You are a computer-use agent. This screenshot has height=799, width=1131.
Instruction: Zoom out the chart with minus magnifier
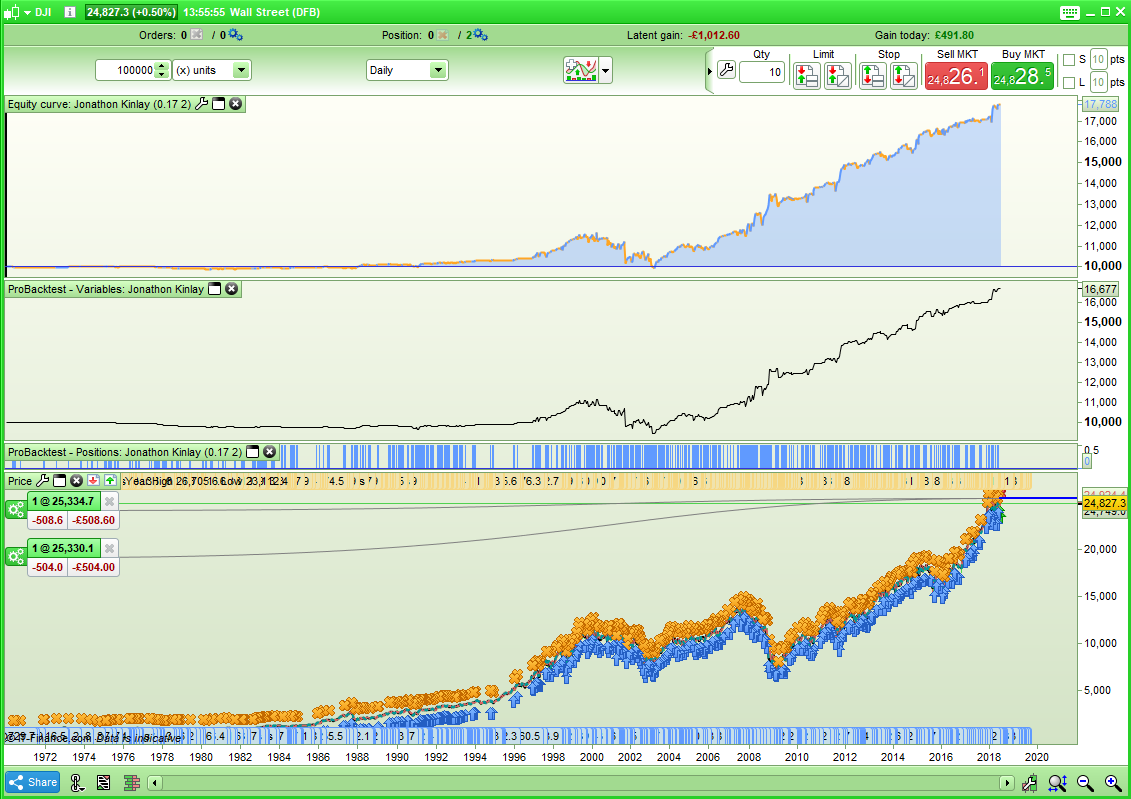[x=1085, y=782]
